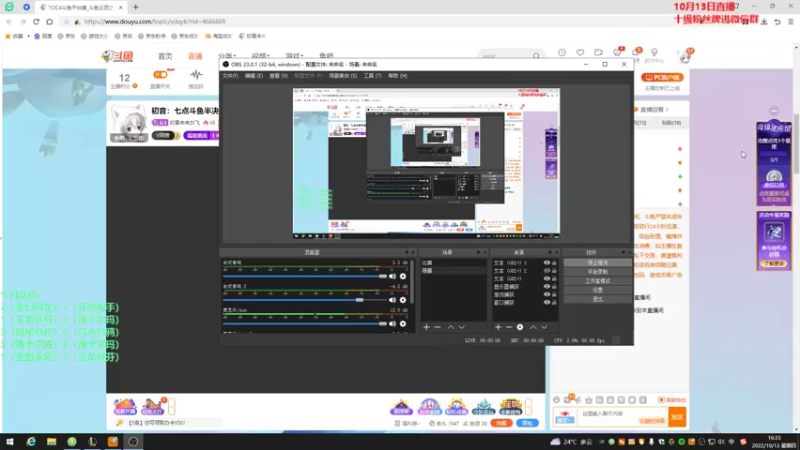Screen dimensions: 800x450
Task: Open OBS from the Windows taskbar
Action: [133, 442]
